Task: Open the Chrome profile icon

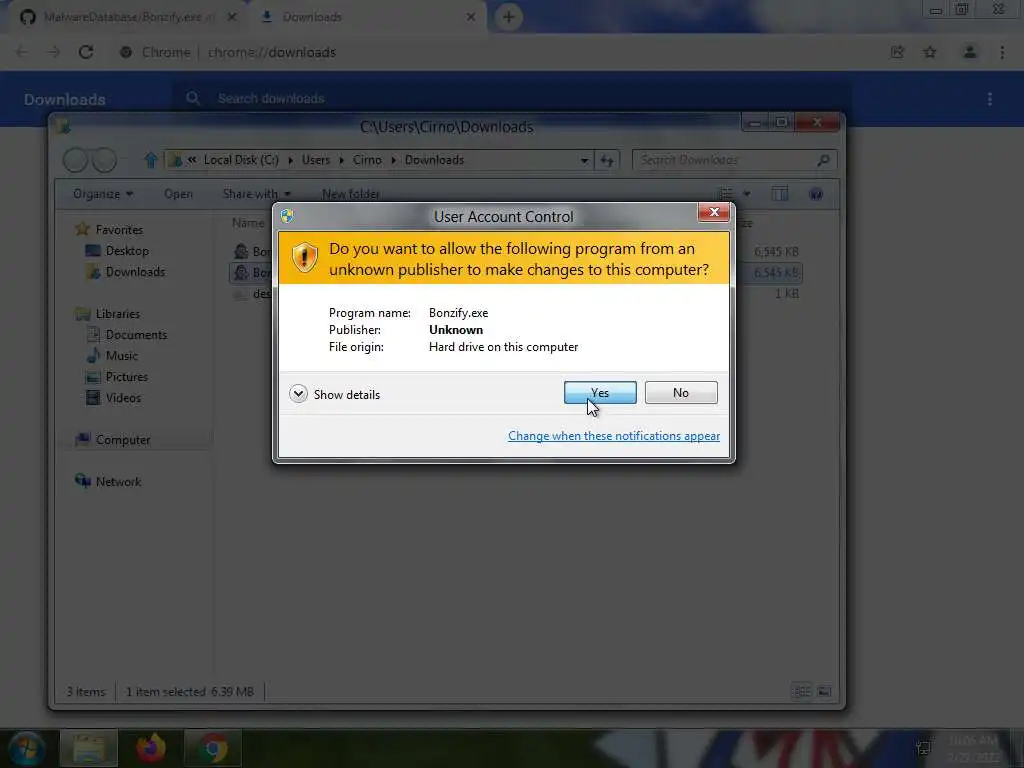Action: pos(969,52)
